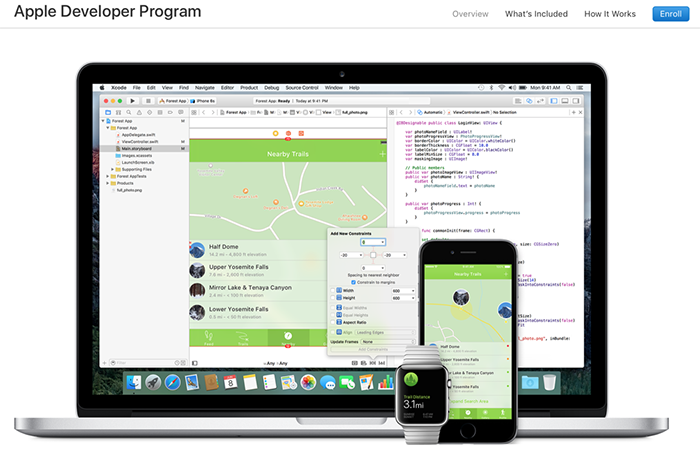Screen dimensions: 700x450
Task: Open Calendar icon in the Dock
Action: click(230, 383)
